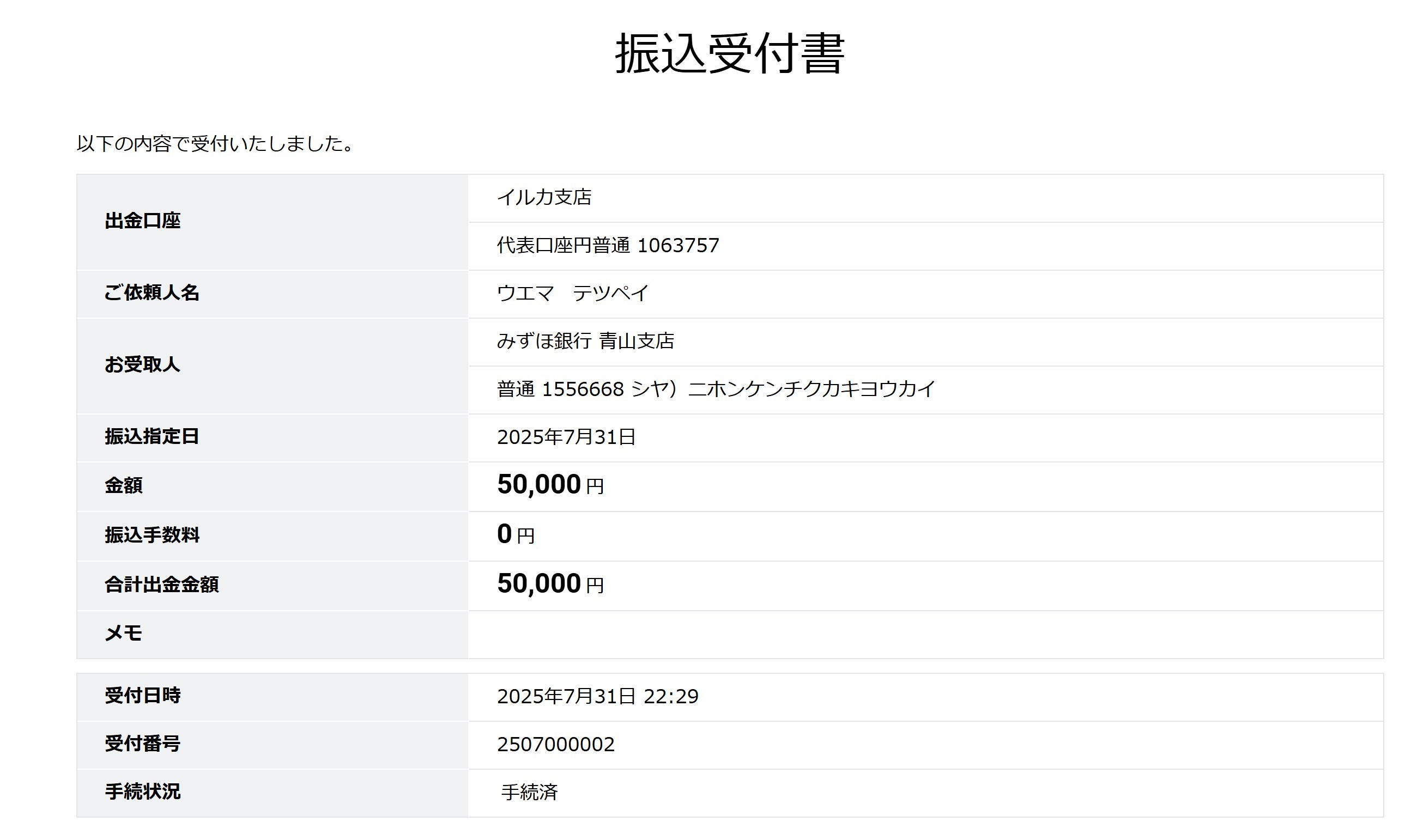Click the requester name ウエマ テツペイ
Screen dimensions: 1417x840
tap(573, 293)
